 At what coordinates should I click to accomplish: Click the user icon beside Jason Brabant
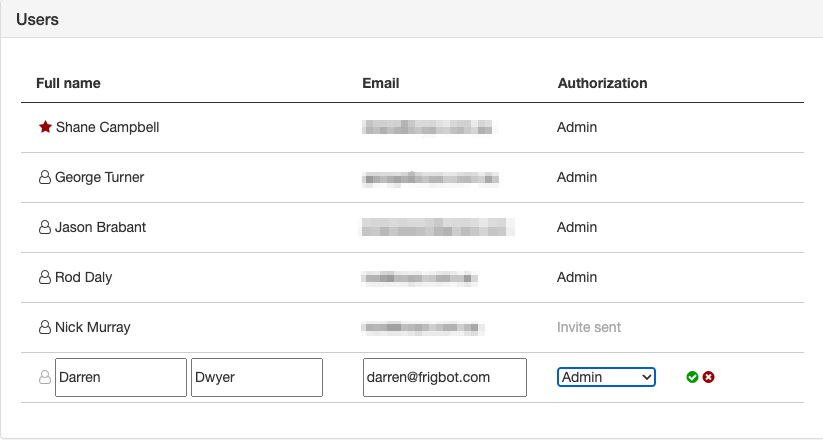click(x=45, y=227)
